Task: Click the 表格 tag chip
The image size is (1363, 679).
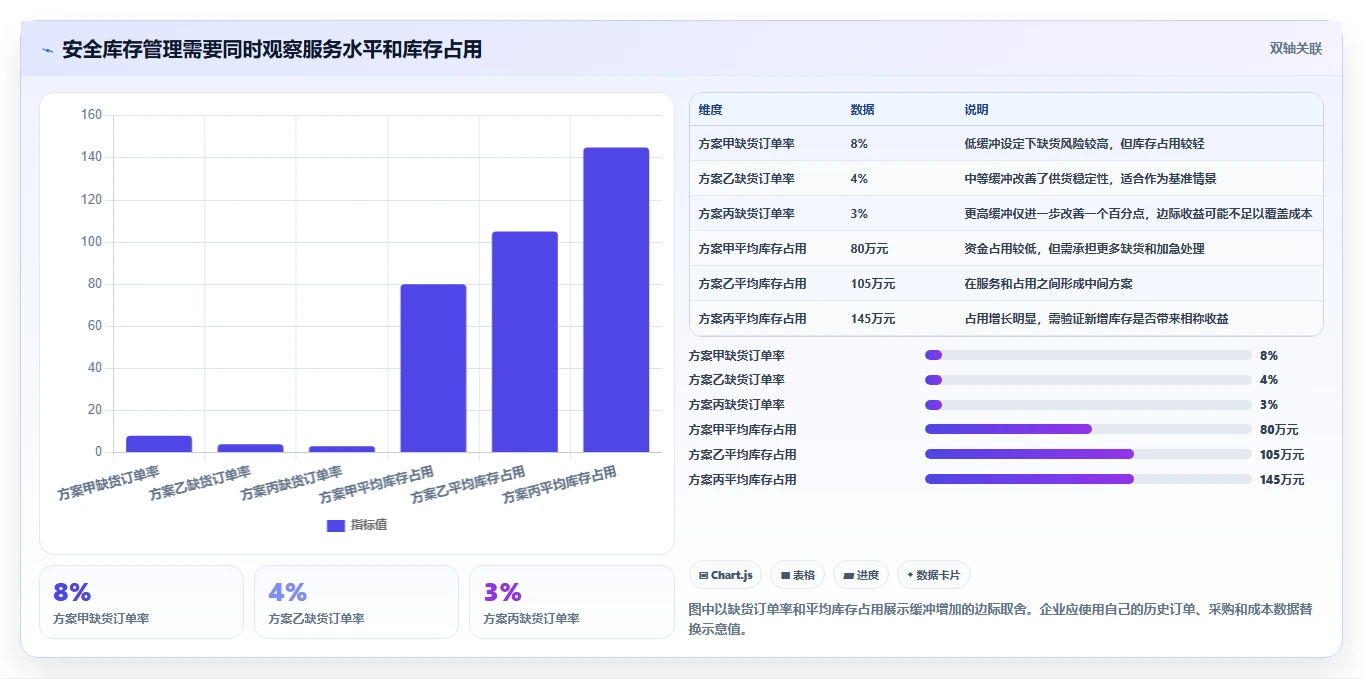Action: tap(798, 575)
